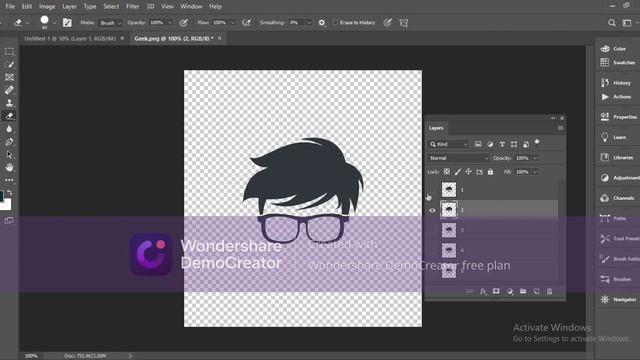Screen dimensions: 640x360
Task: Open the search magnifier icon
Action: coord(611,23)
